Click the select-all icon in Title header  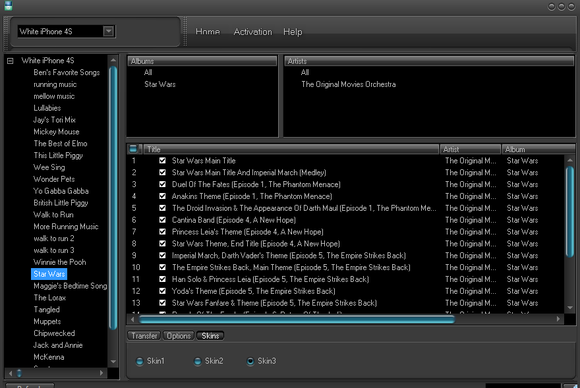tap(134, 149)
